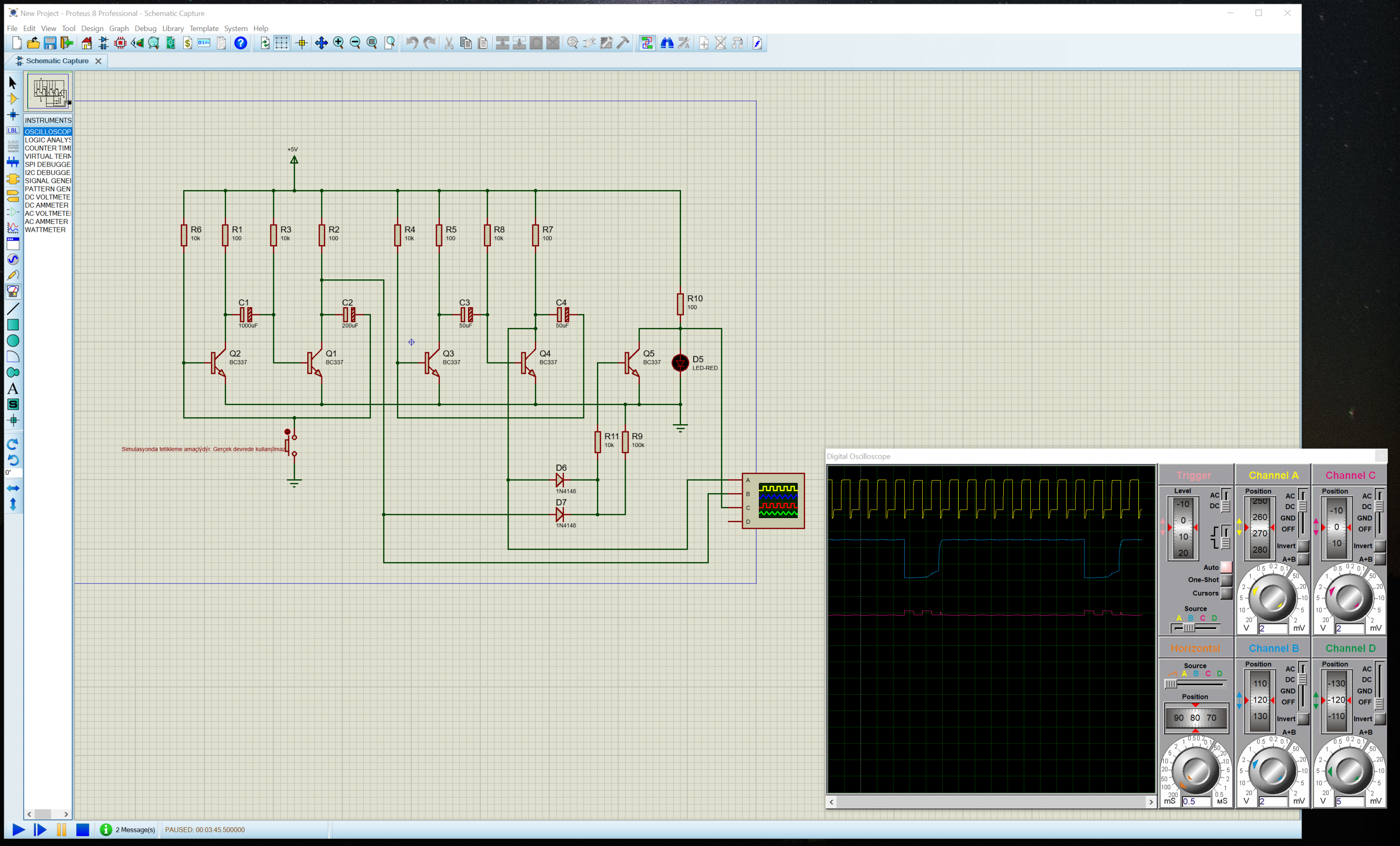Open the Bill of Materials dollar icon
The image size is (1400, 846).
188,43
